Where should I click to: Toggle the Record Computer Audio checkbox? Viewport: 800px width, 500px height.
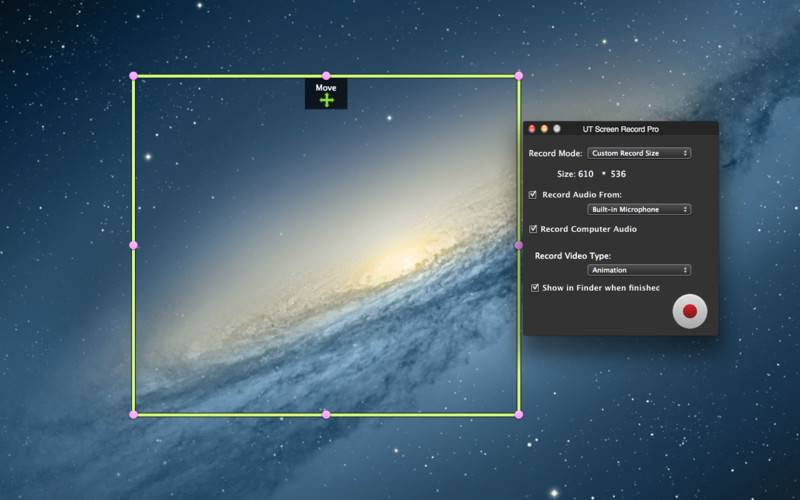pos(533,229)
